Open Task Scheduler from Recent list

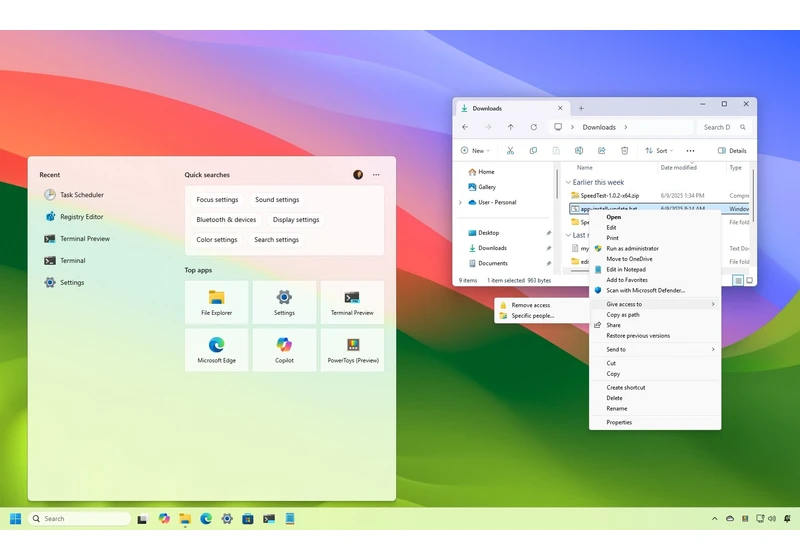[x=74, y=195]
